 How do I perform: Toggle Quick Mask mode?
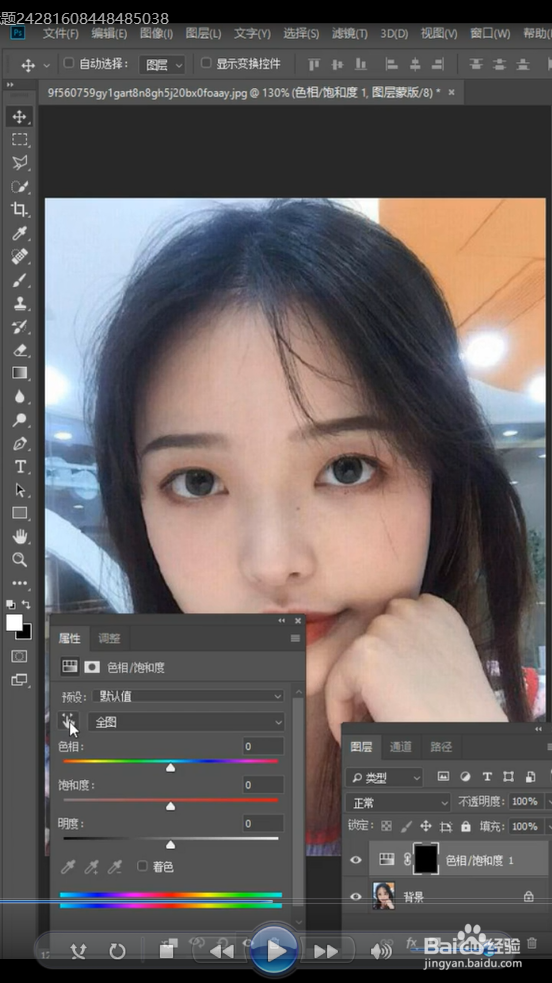[x=19, y=656]
